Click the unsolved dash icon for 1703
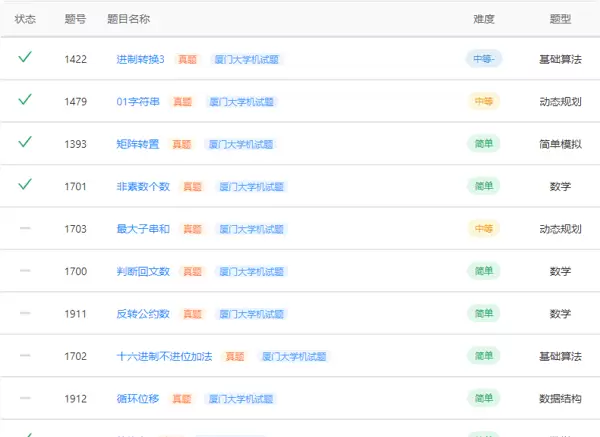 pyautogui.click(x=25, y=229)
